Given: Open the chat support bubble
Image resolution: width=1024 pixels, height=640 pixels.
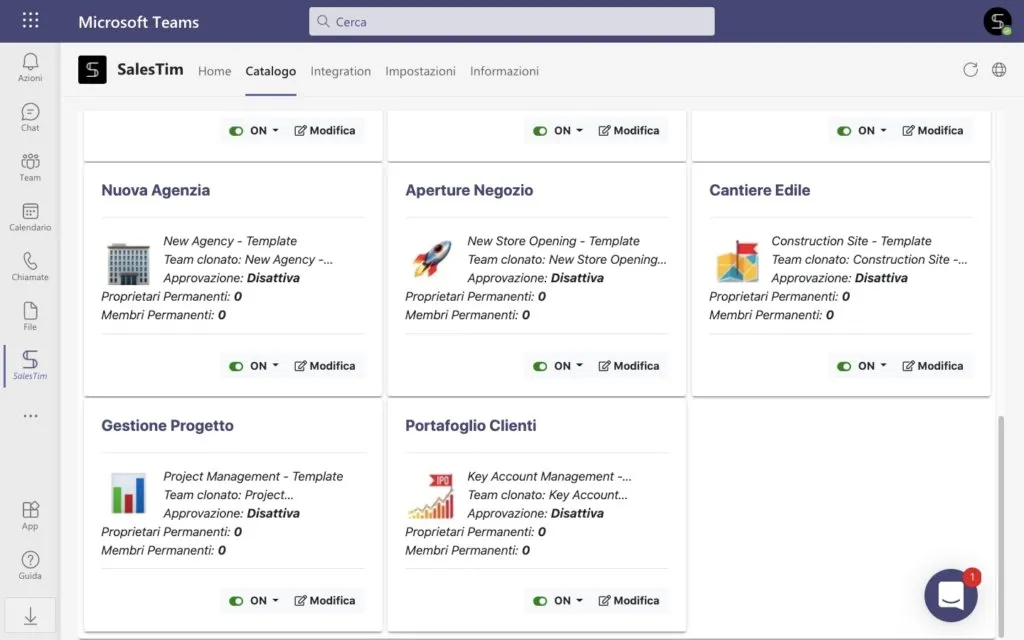Looking at the screenshot, I should (951, 595).
